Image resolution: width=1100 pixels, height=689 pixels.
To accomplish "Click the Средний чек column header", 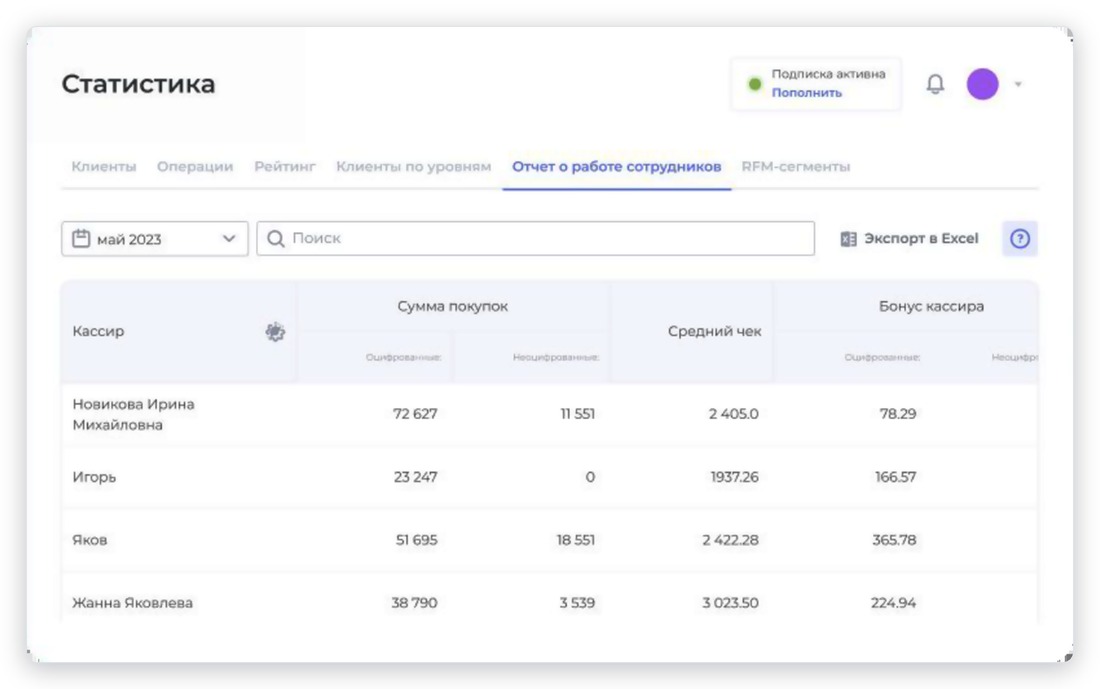I will [714, 331].
